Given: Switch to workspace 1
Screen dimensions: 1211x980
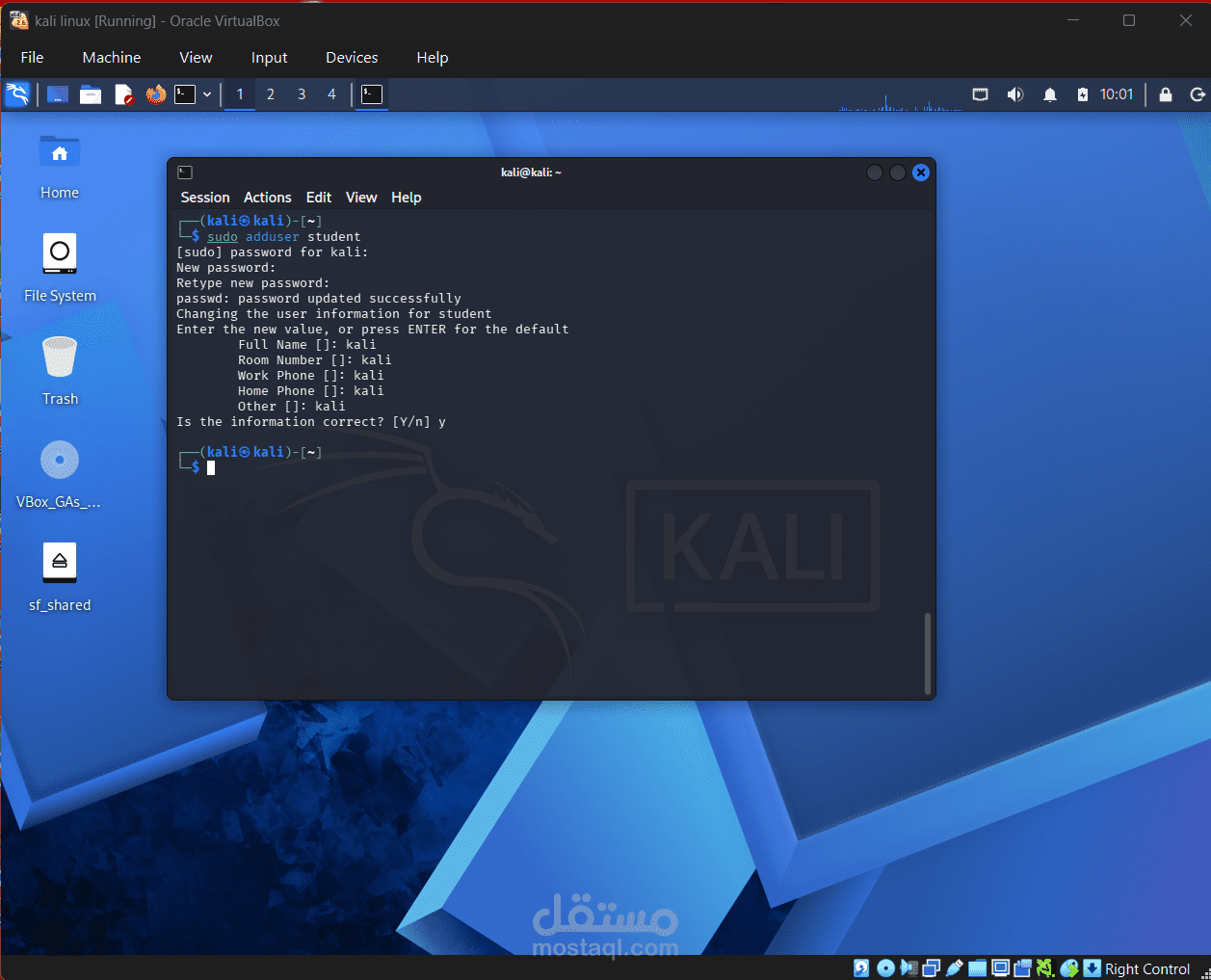Looking at the screenshot, I should pos(240,94).
